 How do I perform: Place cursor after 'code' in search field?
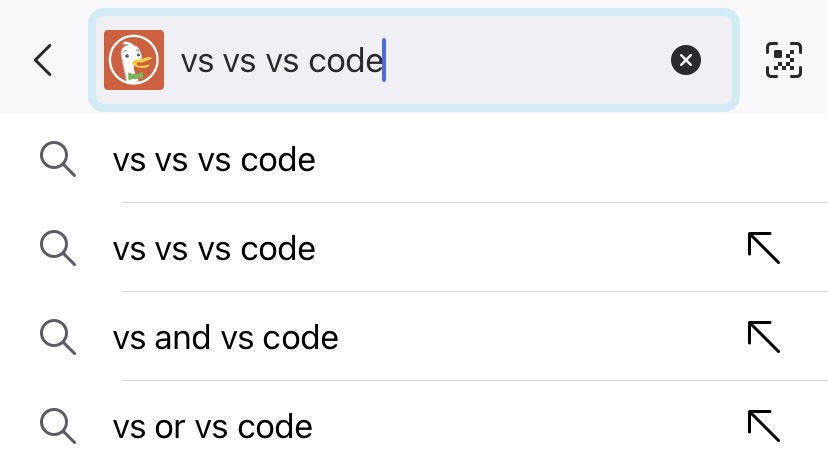tap(385, 61)
